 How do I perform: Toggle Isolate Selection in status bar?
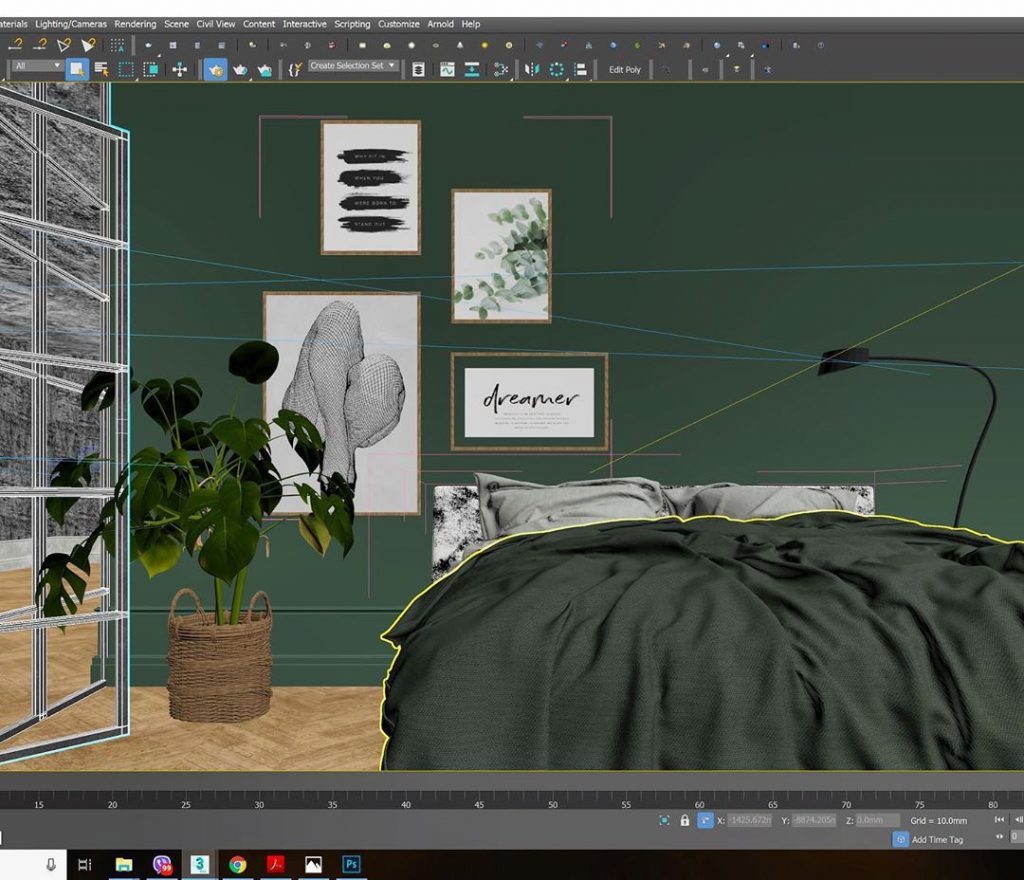pyautogui.click(x=665, y=821)
